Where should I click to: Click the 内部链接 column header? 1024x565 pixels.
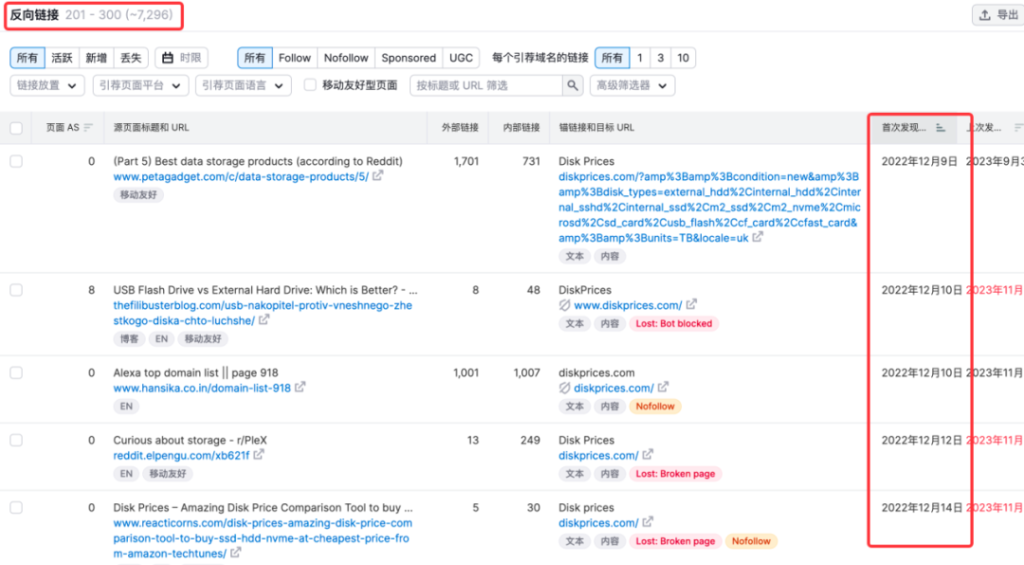521,127
